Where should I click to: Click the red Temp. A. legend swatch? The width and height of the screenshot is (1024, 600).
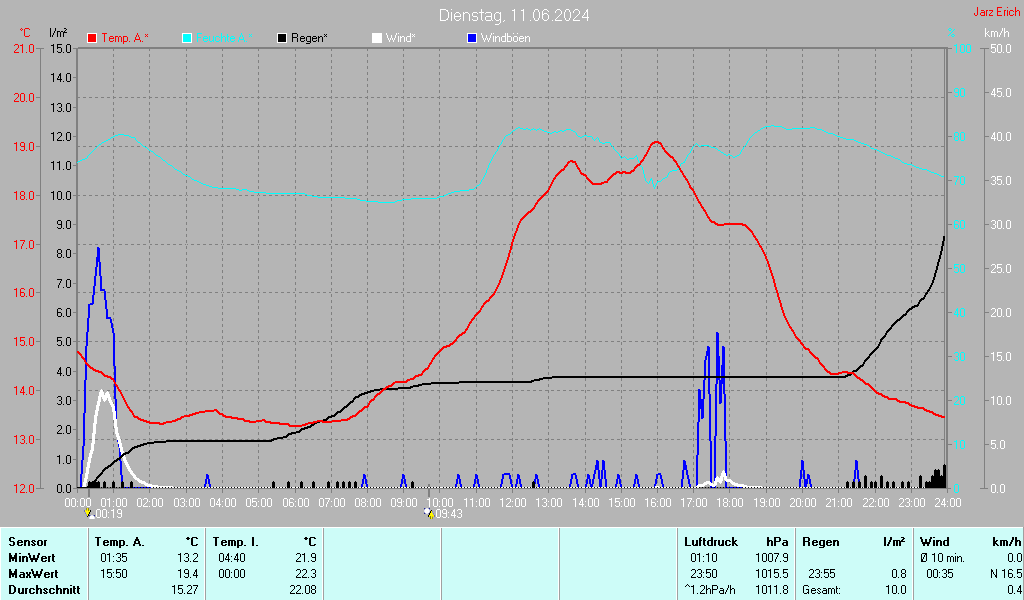click(x=93, y=38)
